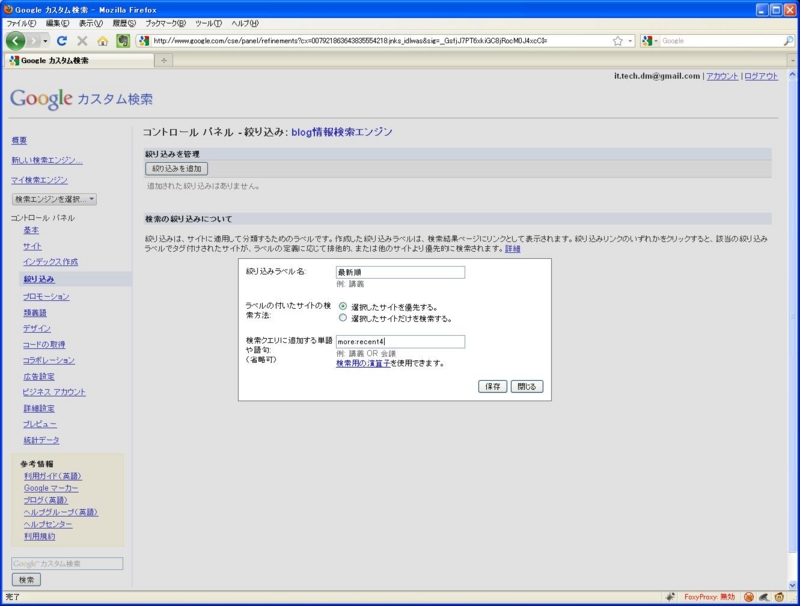Click the ログアウト link
The image size is (800, 606).
click(x=761, y=76)
